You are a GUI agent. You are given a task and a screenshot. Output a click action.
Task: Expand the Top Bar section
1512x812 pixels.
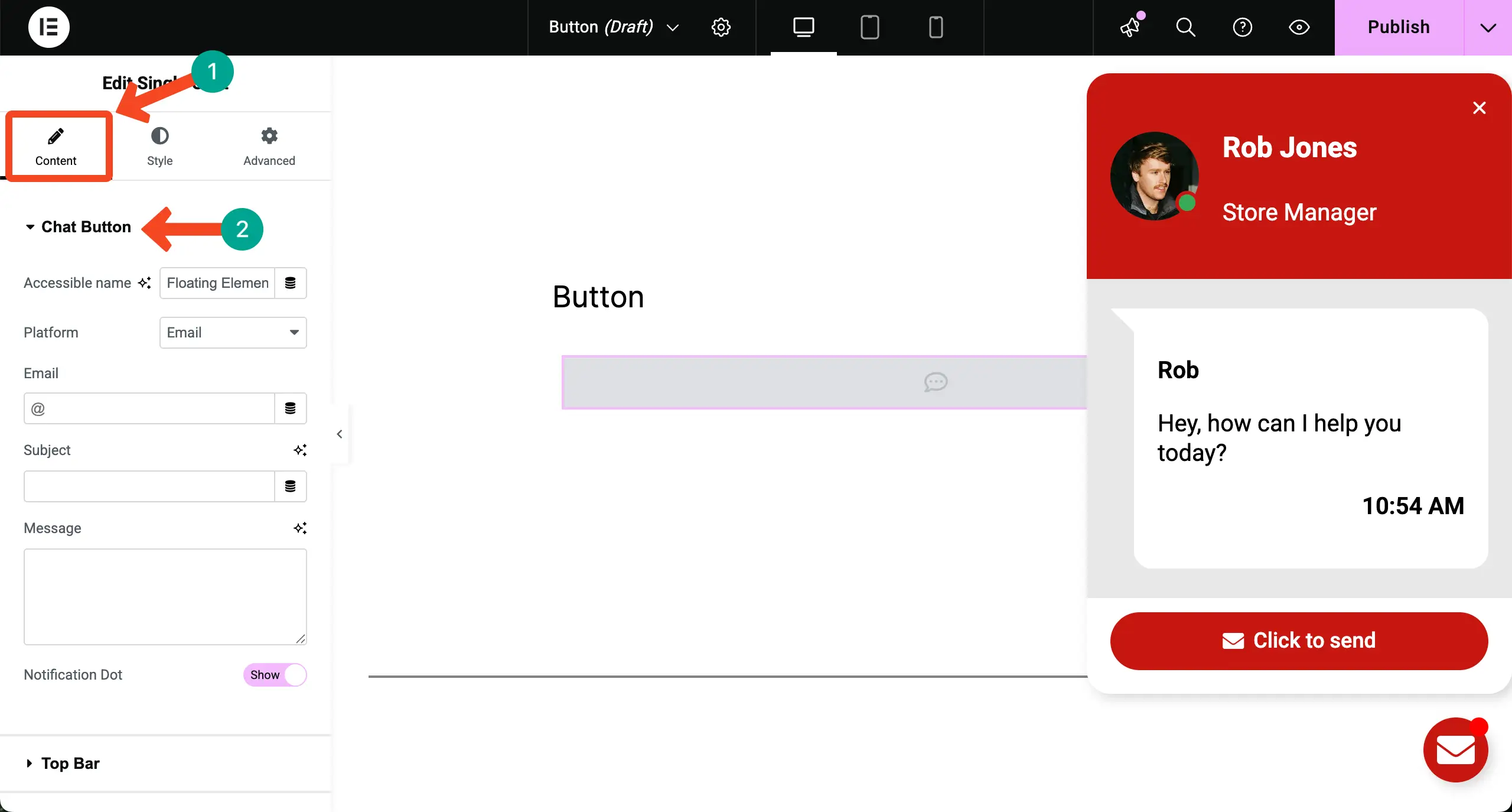70,764
